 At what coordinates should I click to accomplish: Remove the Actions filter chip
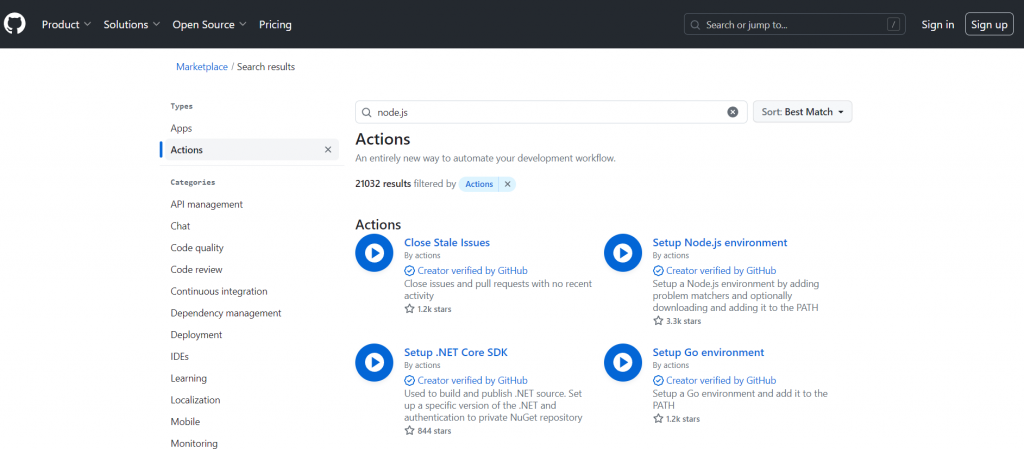coord(507,184)
